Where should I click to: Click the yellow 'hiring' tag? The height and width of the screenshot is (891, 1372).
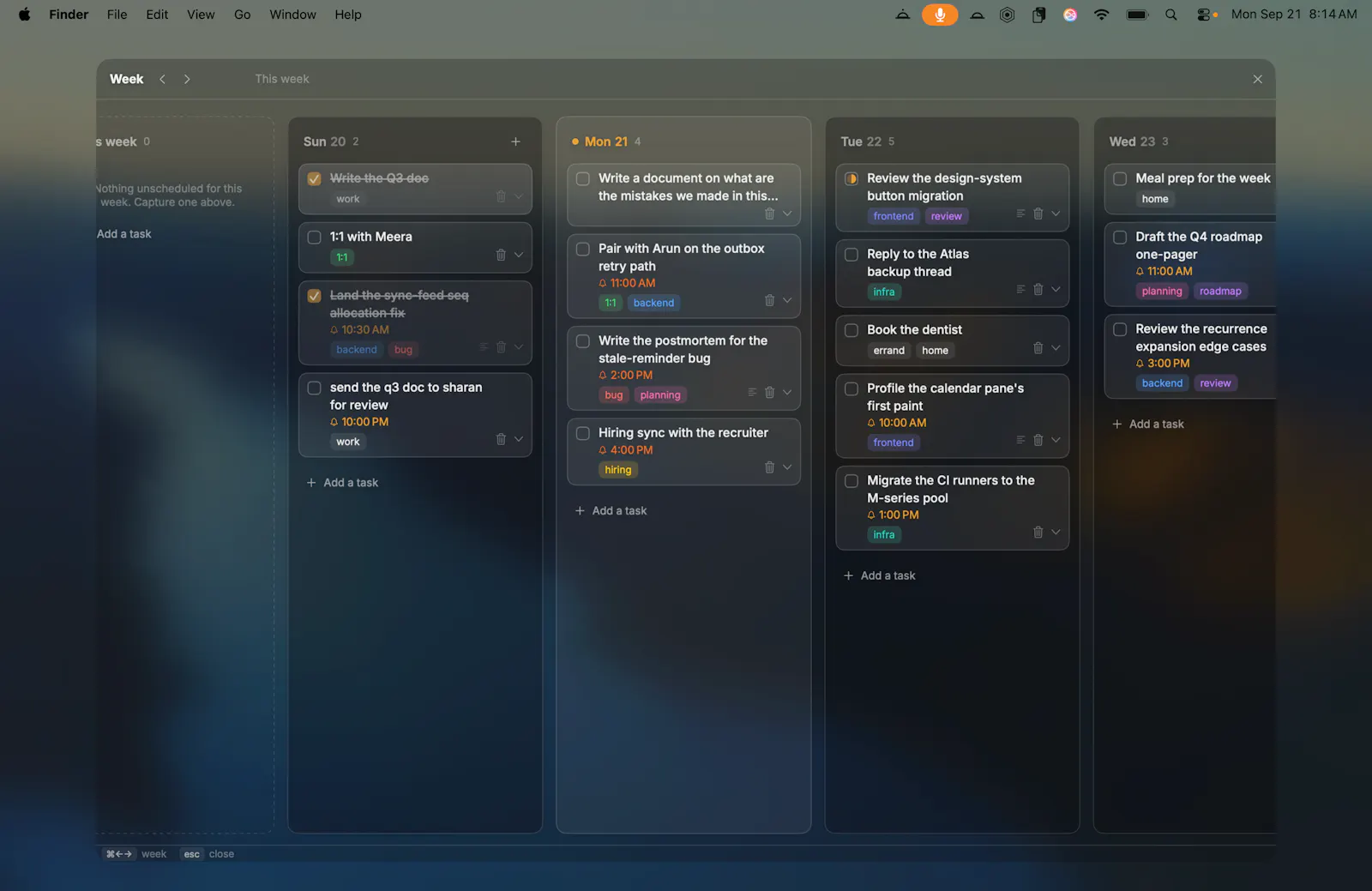tap(617, 470)
